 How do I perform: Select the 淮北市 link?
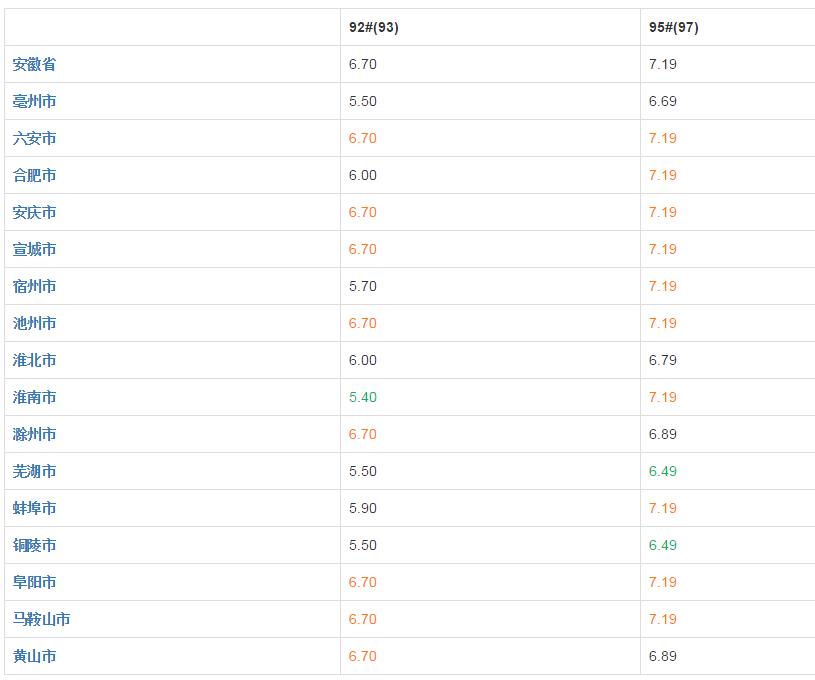pyautogui.click(x=34, y=360)
